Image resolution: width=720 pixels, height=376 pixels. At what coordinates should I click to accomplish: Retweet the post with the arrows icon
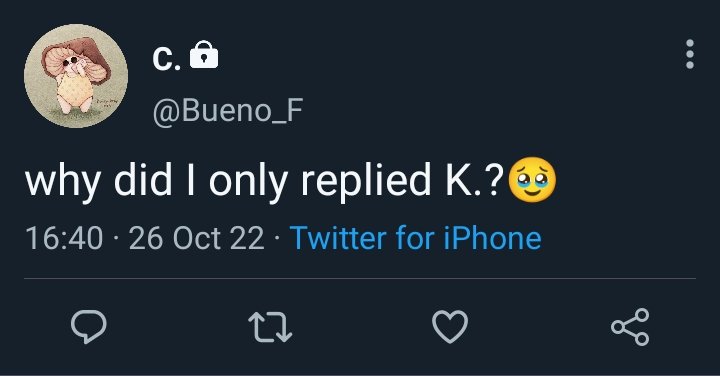270,327
